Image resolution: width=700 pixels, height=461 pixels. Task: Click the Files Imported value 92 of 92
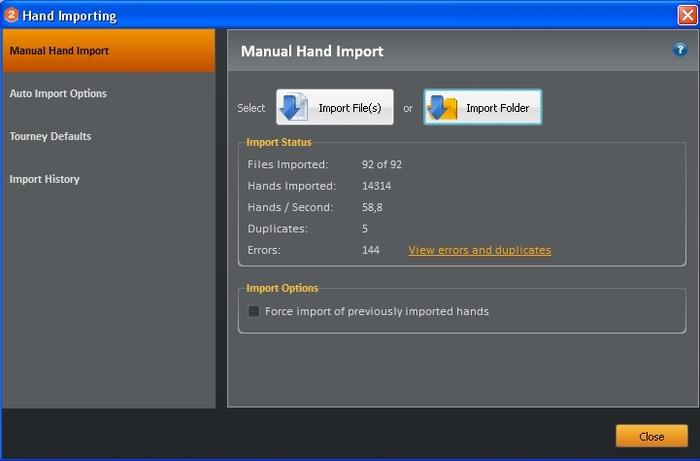(x=382, y=164)
